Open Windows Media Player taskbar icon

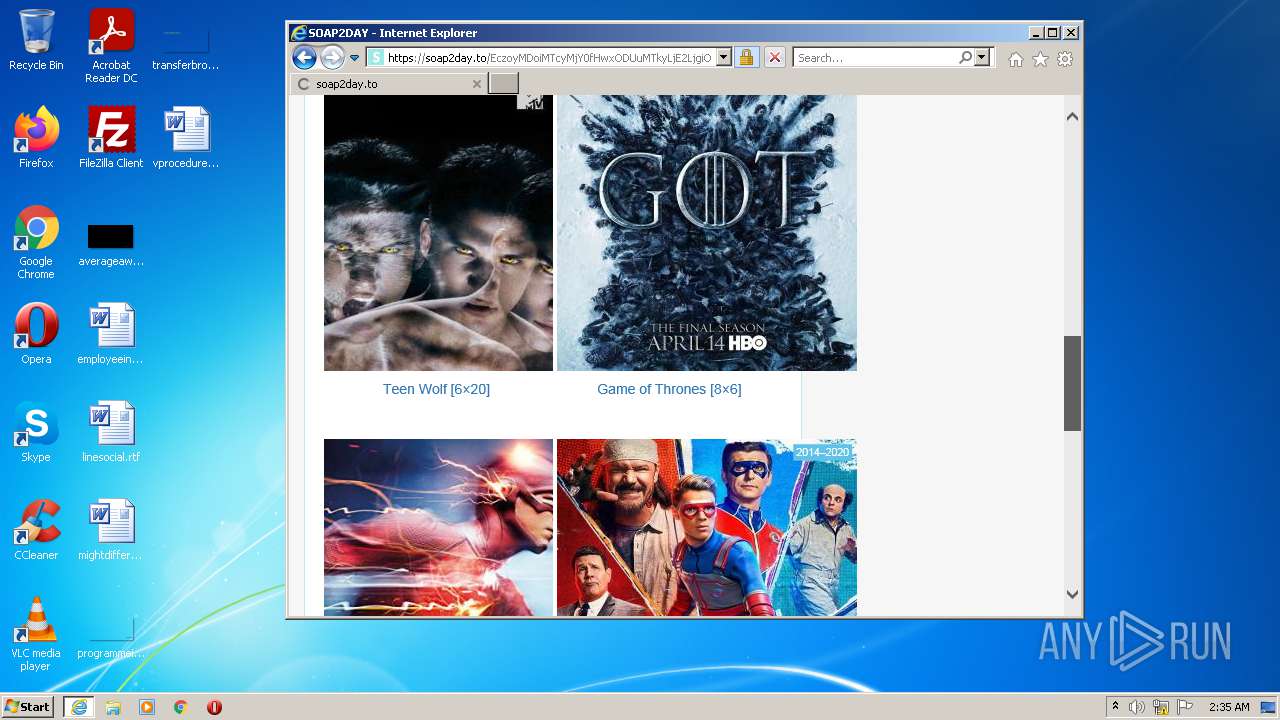click(x=147, y=707)
